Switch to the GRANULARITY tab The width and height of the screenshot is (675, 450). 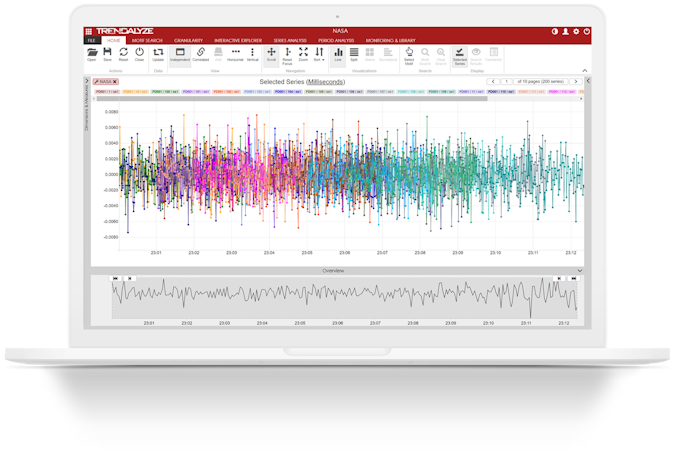(x=189, y=40)
